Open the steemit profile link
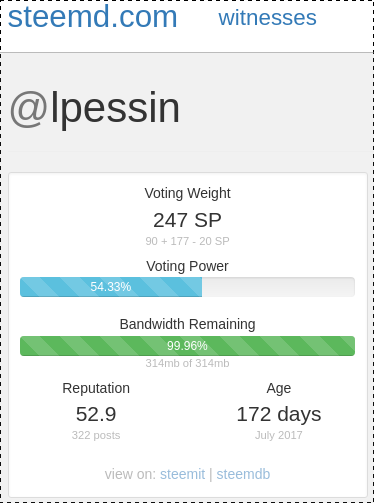 [x=182, y=474]
